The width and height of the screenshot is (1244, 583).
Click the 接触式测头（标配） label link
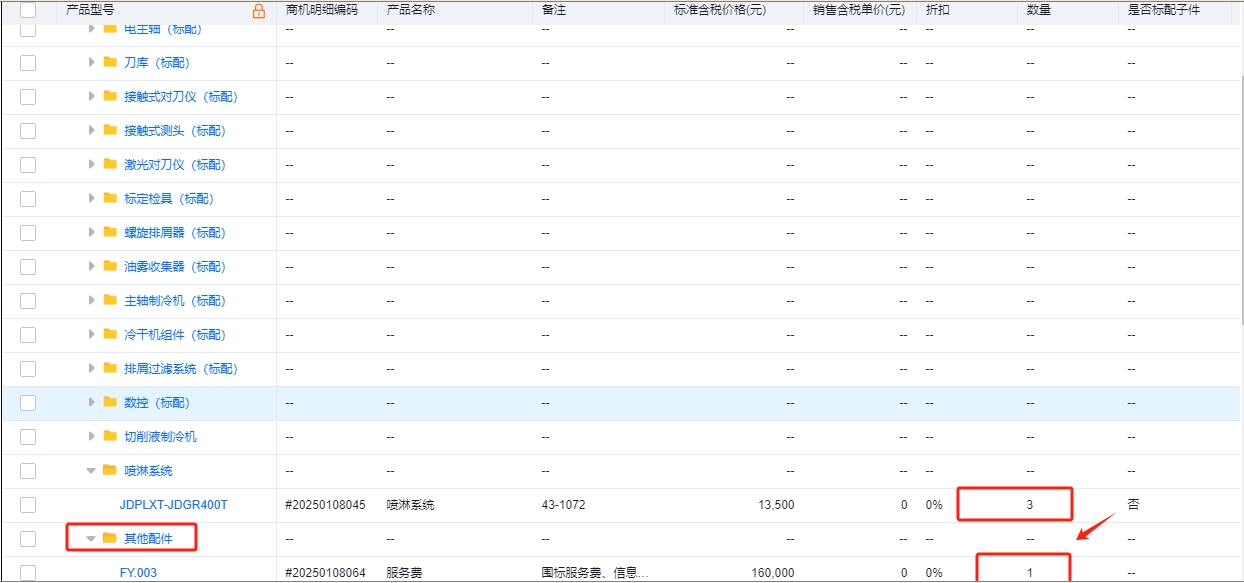[x=175, y=131]
